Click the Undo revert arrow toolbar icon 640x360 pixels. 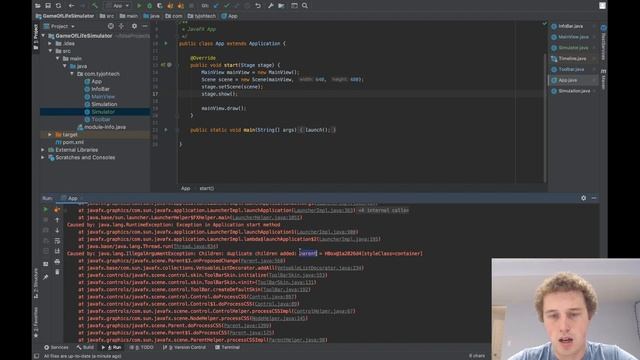258,6
